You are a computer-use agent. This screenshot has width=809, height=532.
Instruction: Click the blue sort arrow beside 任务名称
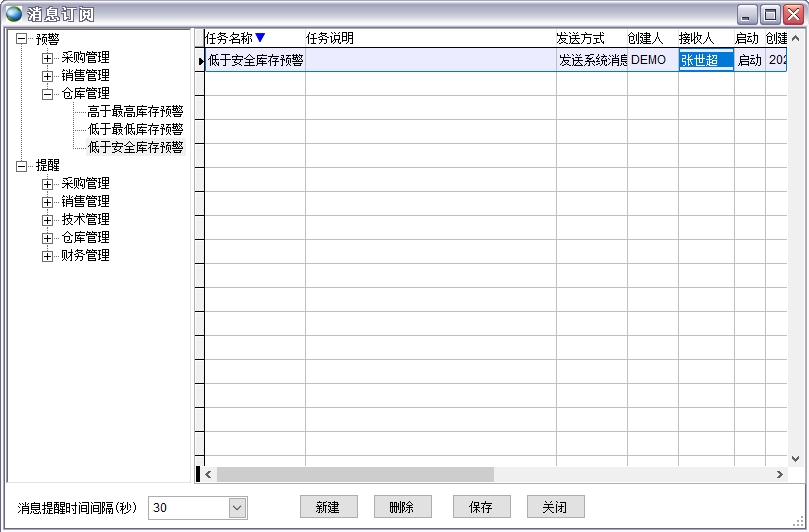click(x=260, y=38)
